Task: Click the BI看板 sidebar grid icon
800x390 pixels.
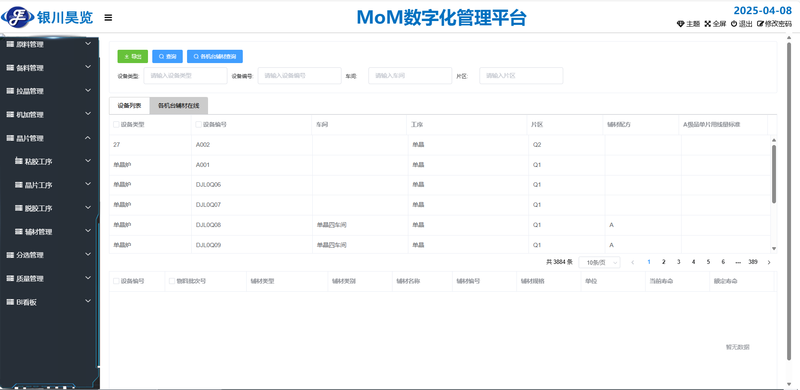Action: coord(10,302)
